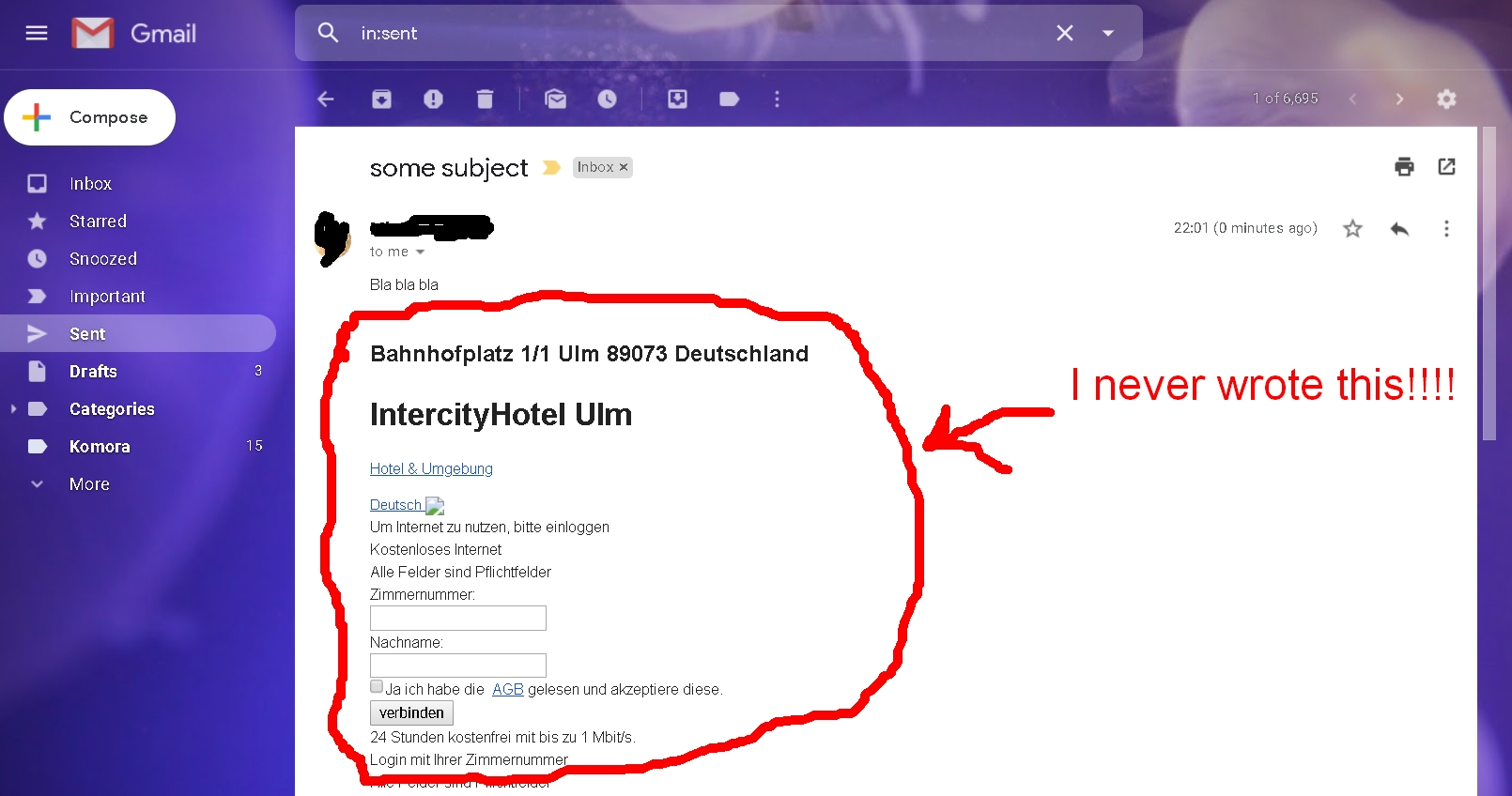Report this email as spam

click(x=433, y=99)
